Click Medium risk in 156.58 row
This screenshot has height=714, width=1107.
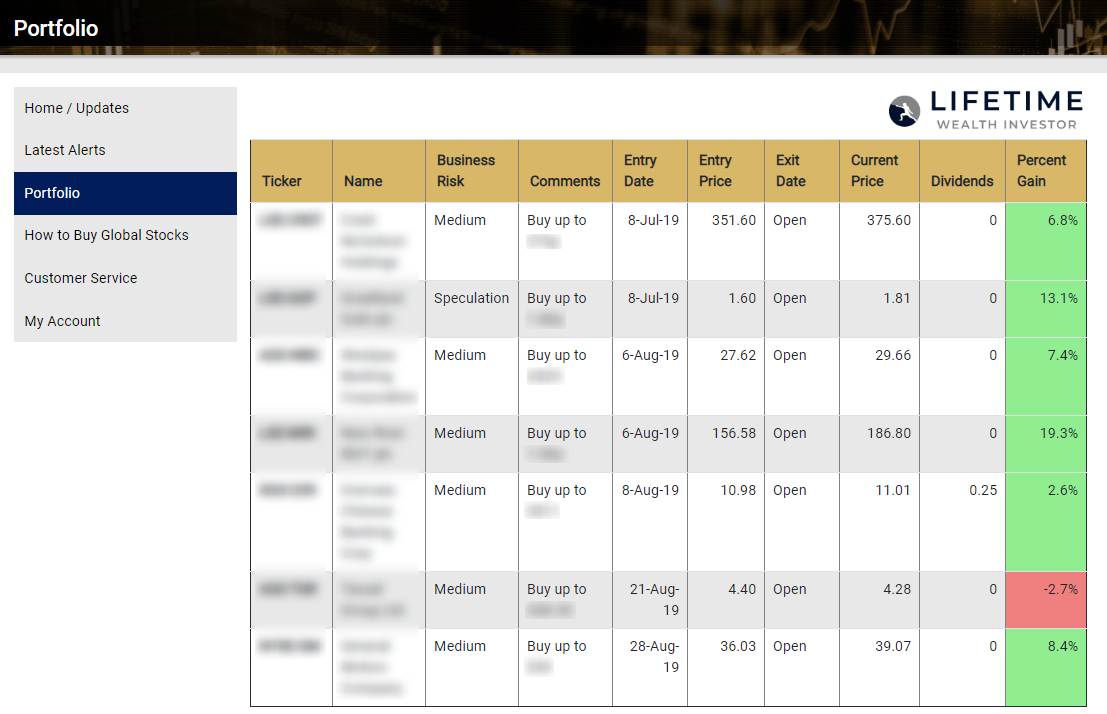(460, 433)
